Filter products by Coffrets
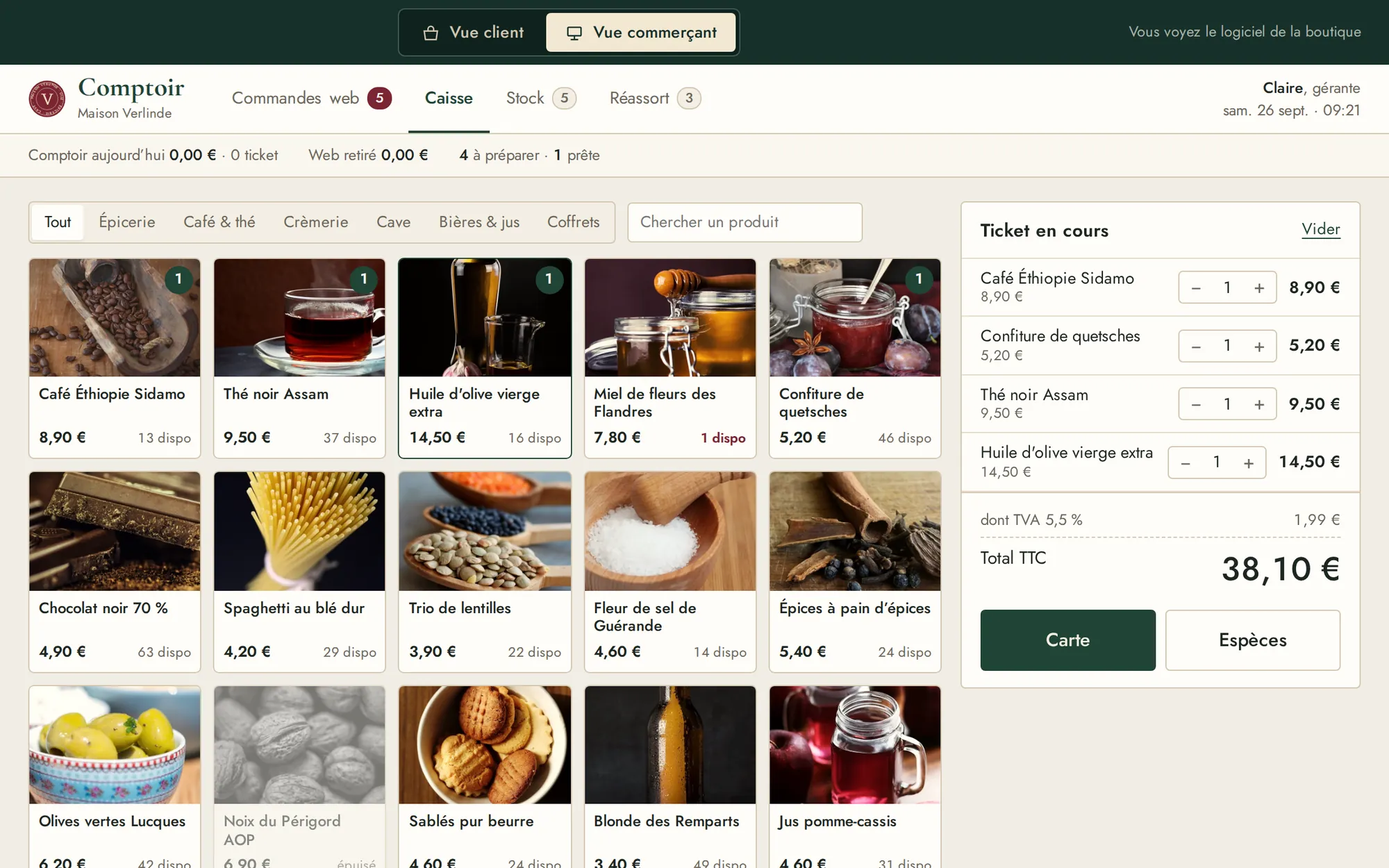 [574, 222]
